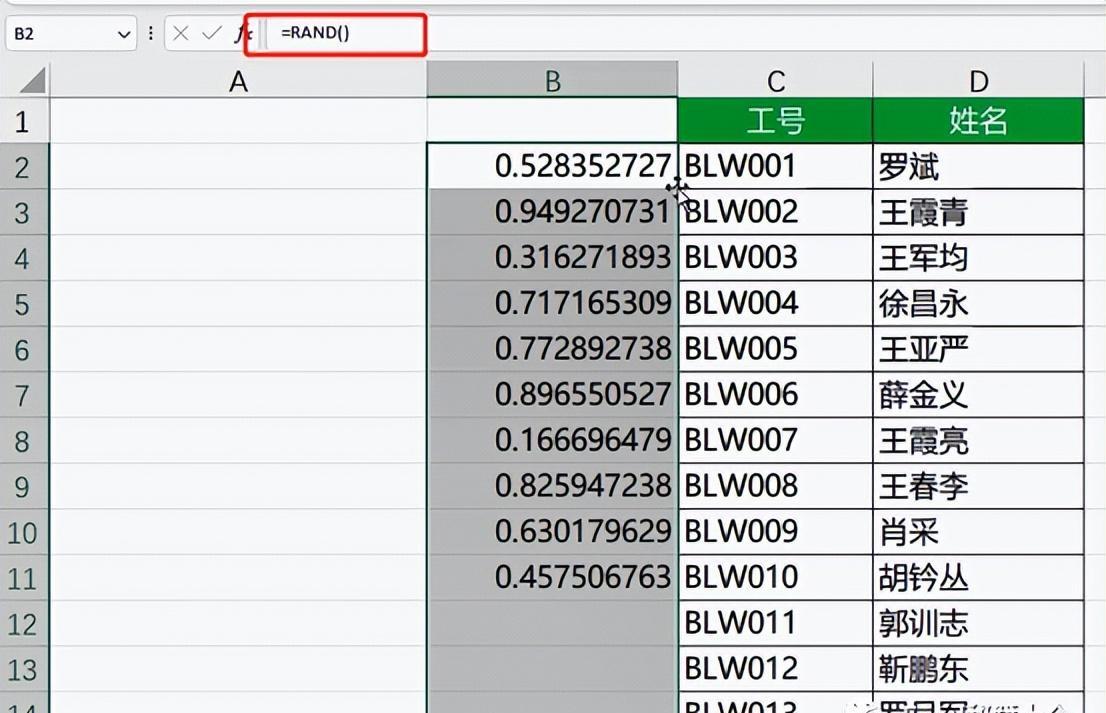Select the name cell 胡钤丛
The image size is (1106, 713).
pyautogui.click(x=978, y=577)
